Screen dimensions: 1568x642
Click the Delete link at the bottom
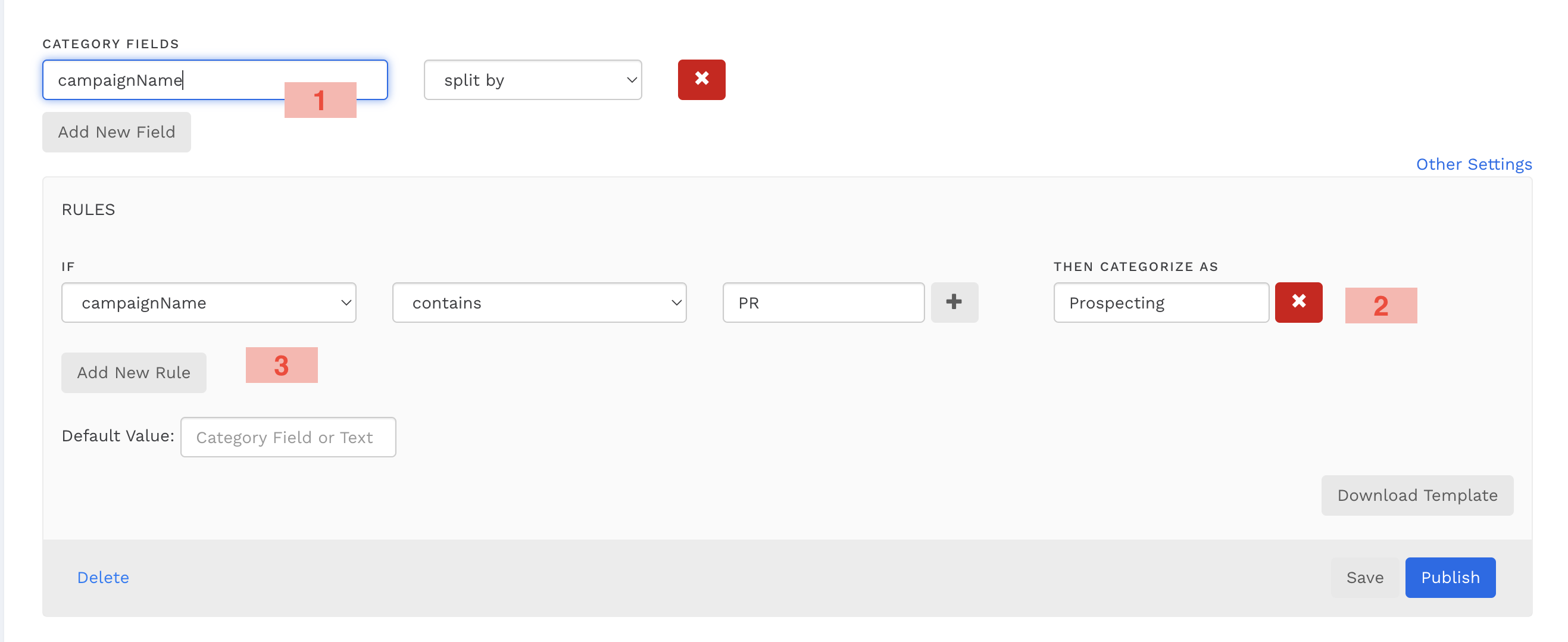pos(103,577)
